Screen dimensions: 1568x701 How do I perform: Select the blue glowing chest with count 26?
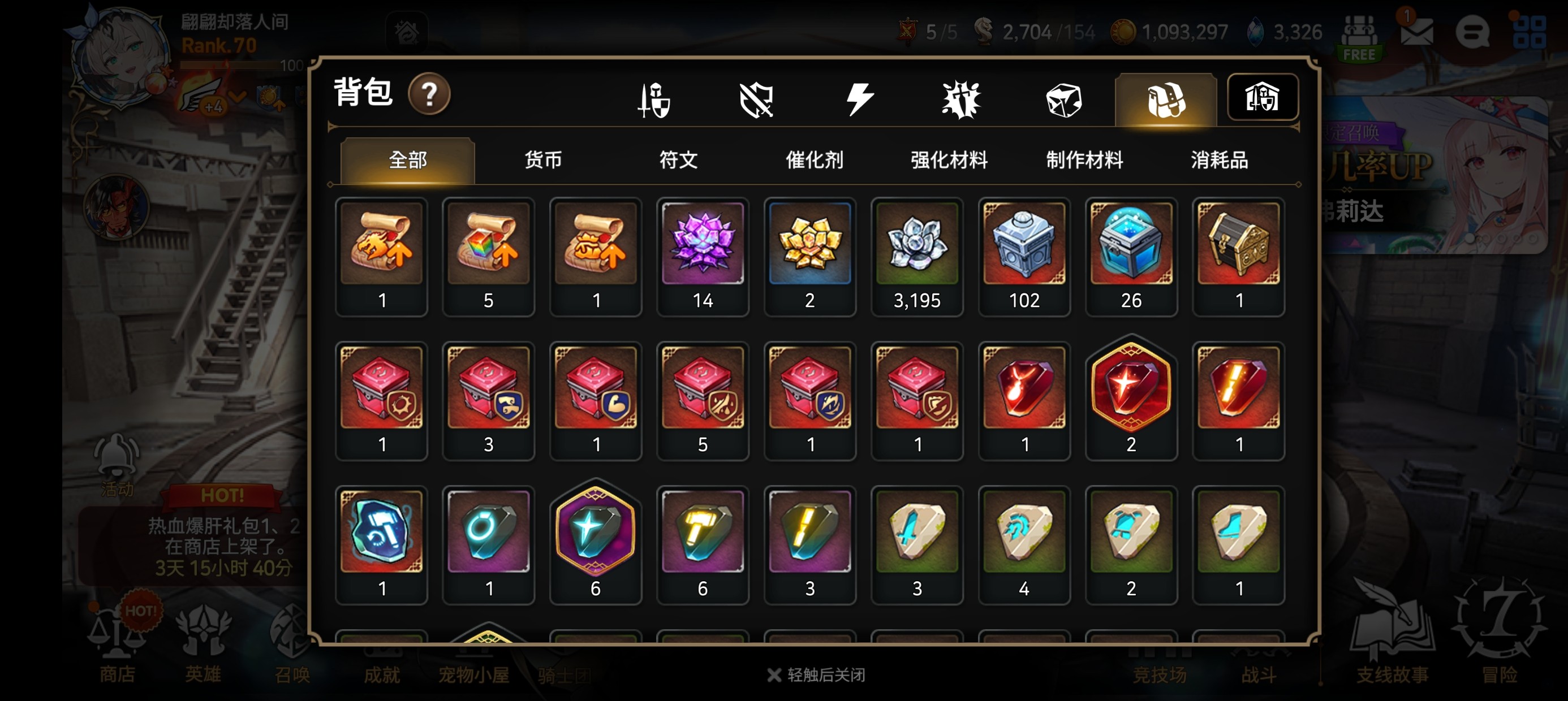click(1131, 257)
